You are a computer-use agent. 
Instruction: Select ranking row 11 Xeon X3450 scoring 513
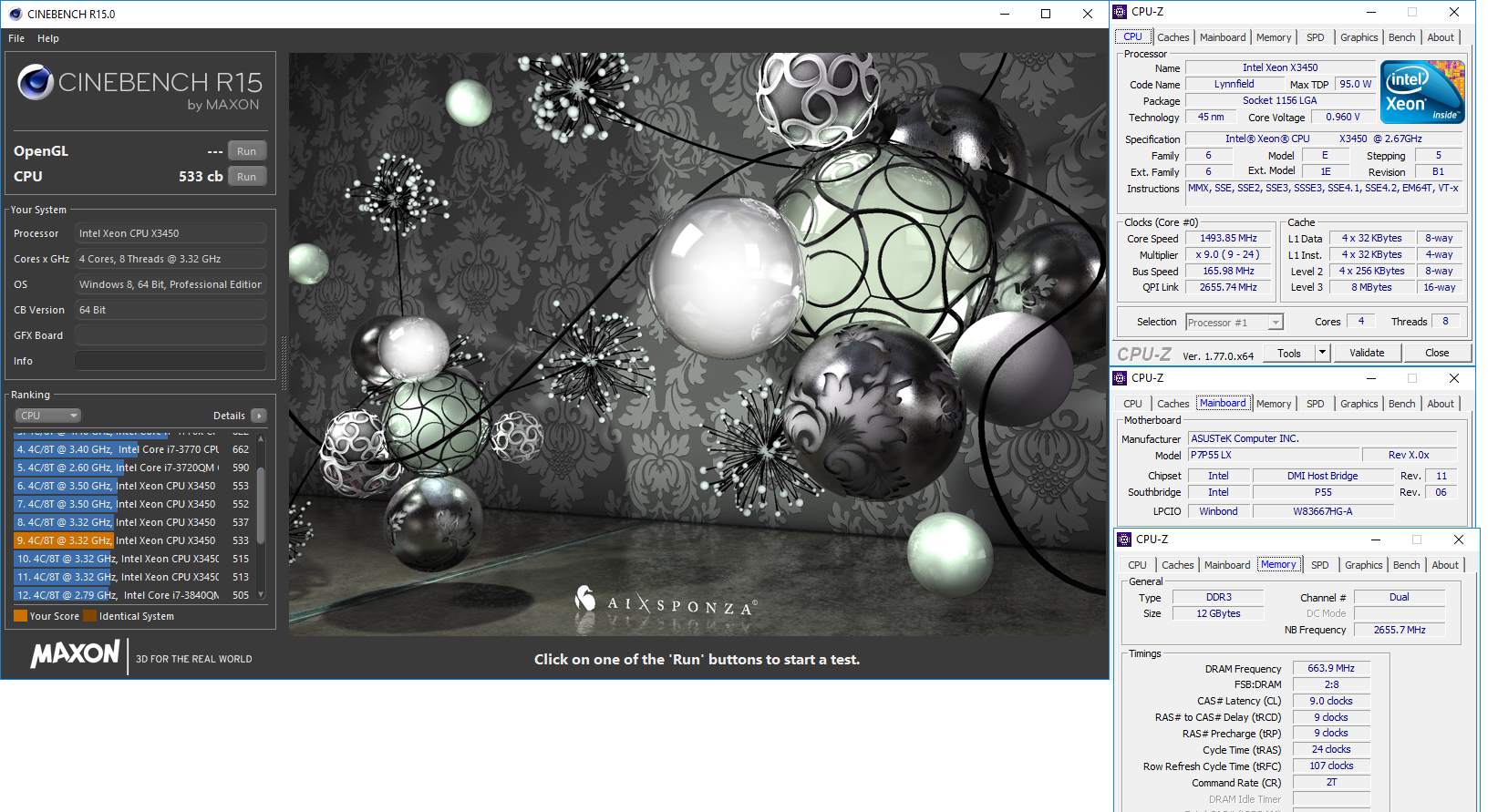click(x=133, y=577)
